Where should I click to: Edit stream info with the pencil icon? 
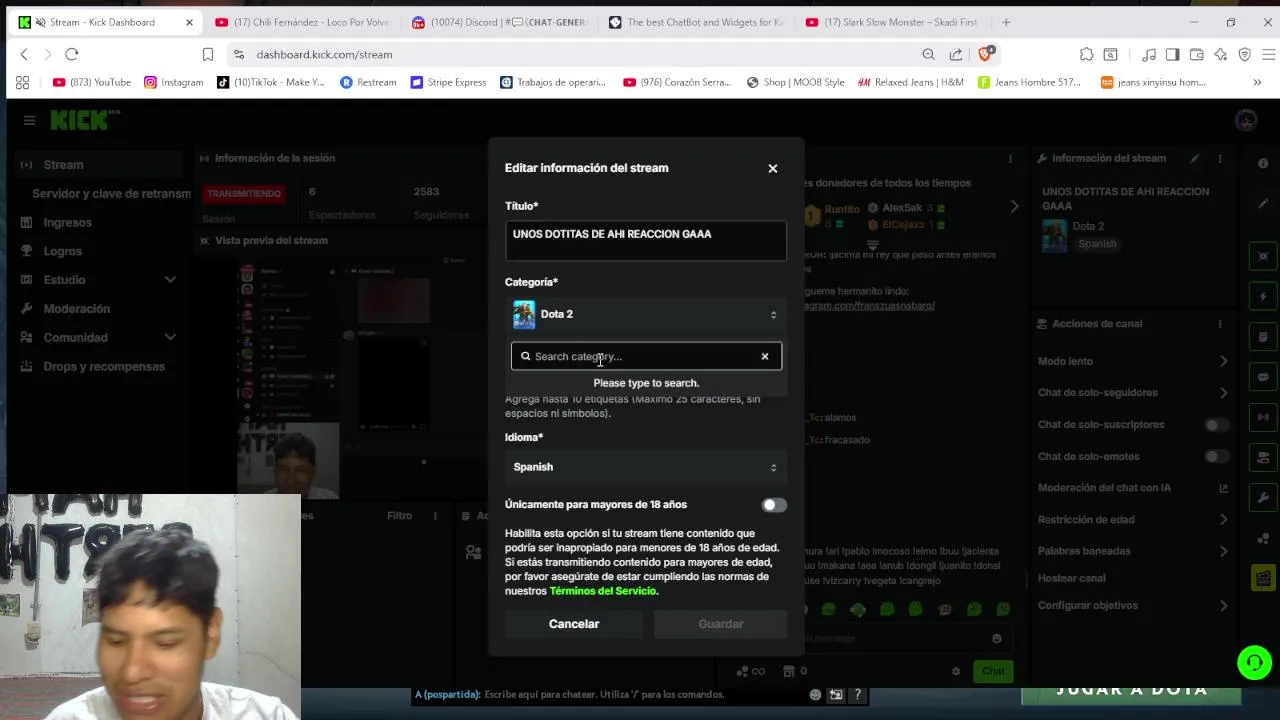click(x=1194, y=158)
